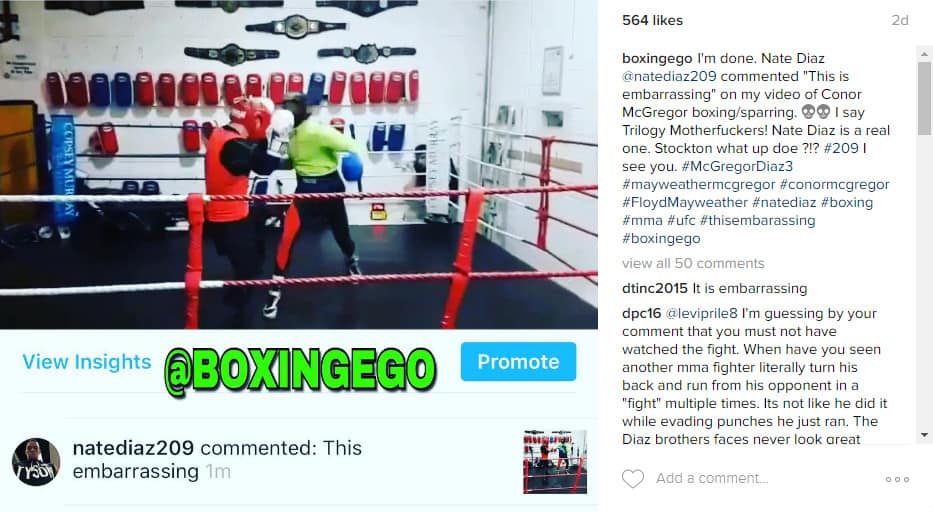Open View Insights link
This screenshot has height=512, width=933.
[x=87, y=362]
